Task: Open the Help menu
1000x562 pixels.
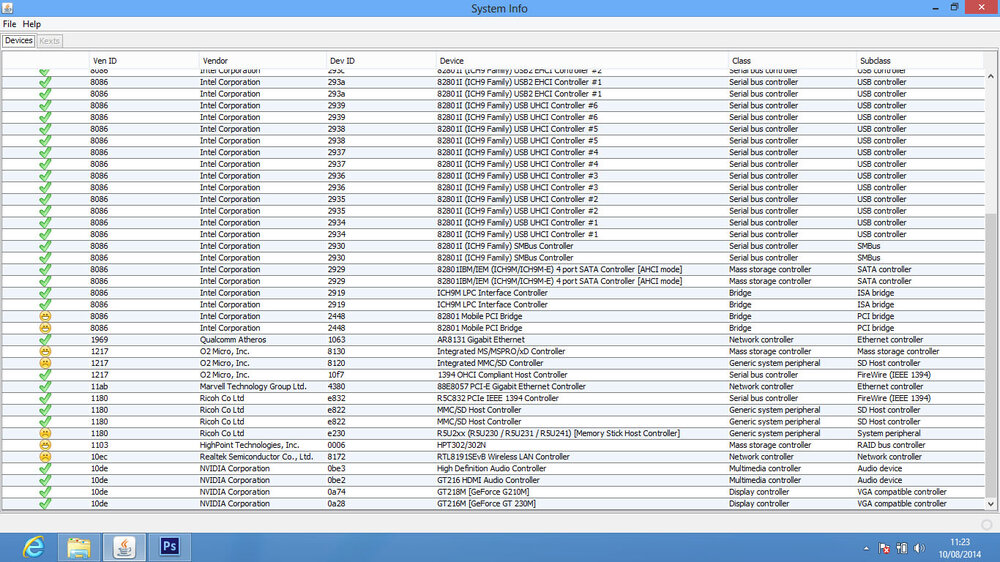Action: click(x=32, y=23)
